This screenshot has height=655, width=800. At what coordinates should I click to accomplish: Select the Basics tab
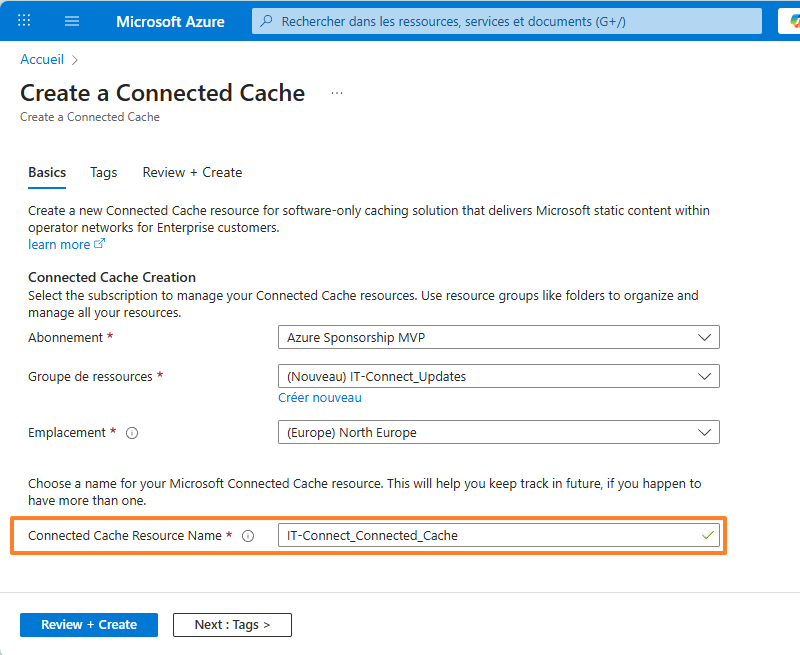click(47, 172)
